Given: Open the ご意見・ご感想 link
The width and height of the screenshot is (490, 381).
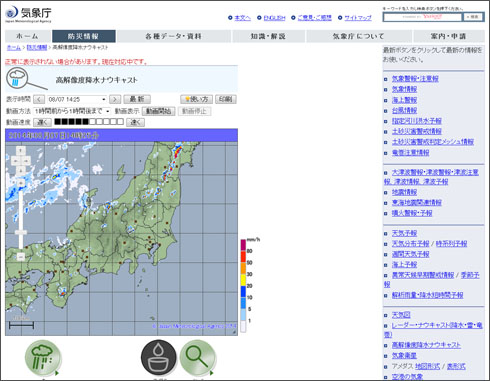Looking at the screenshot, I should 314,18.
